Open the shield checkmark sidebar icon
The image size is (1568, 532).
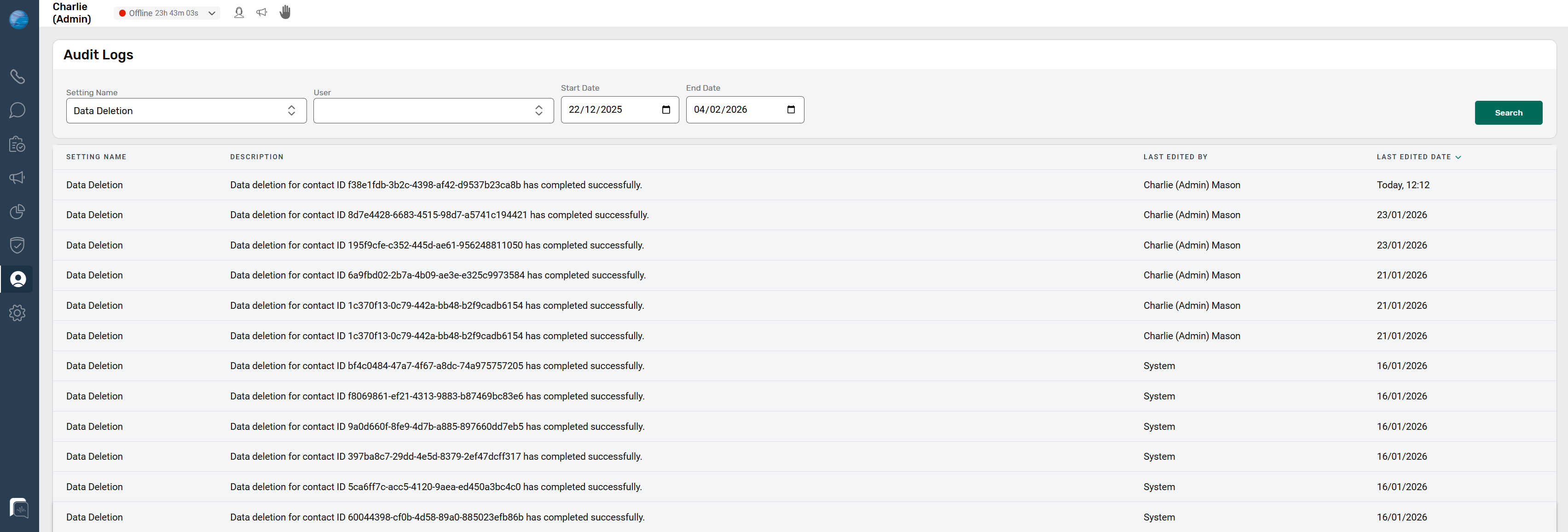pos(17,245)
